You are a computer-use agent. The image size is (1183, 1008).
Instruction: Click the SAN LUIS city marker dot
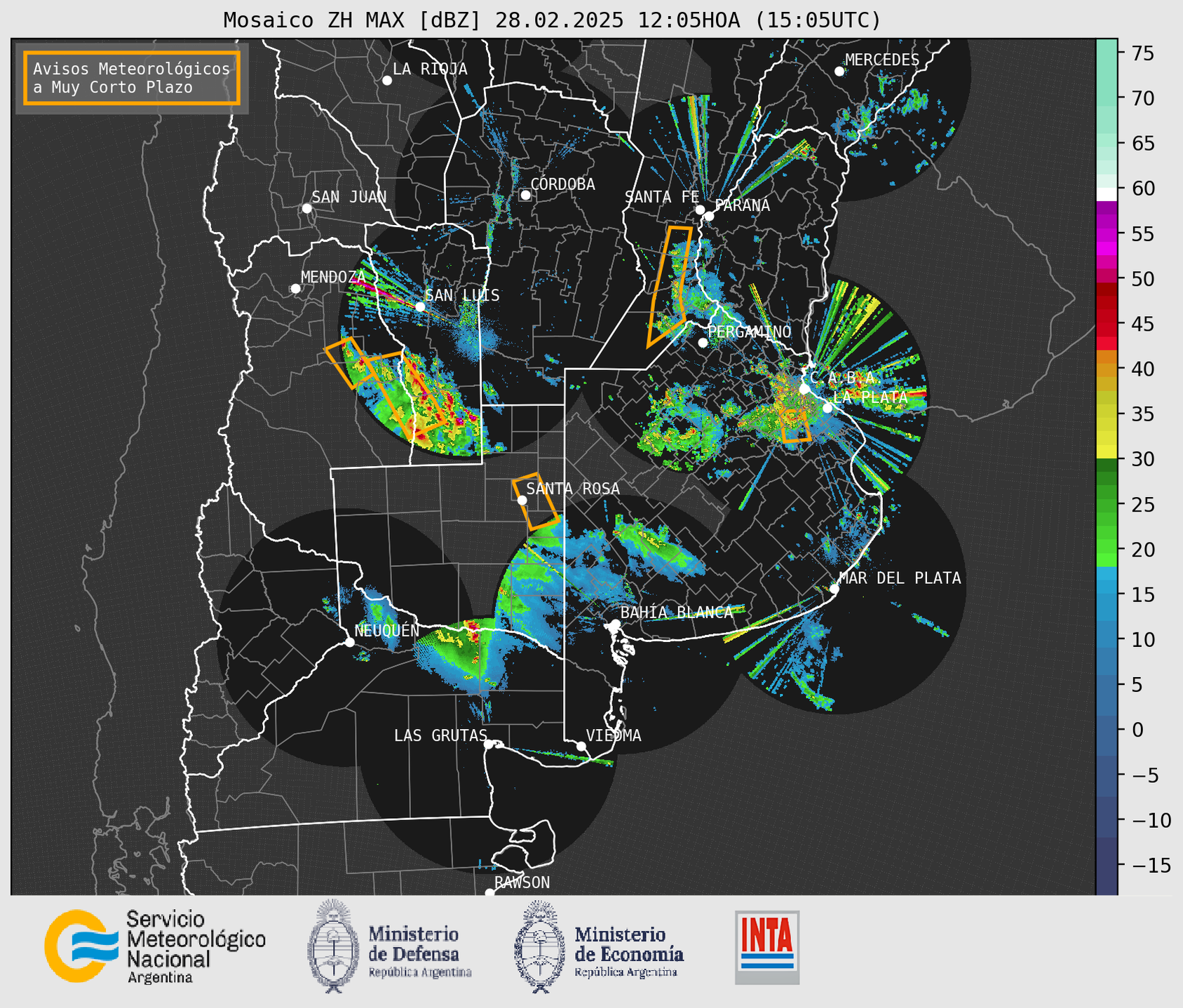tap(420, 306)
